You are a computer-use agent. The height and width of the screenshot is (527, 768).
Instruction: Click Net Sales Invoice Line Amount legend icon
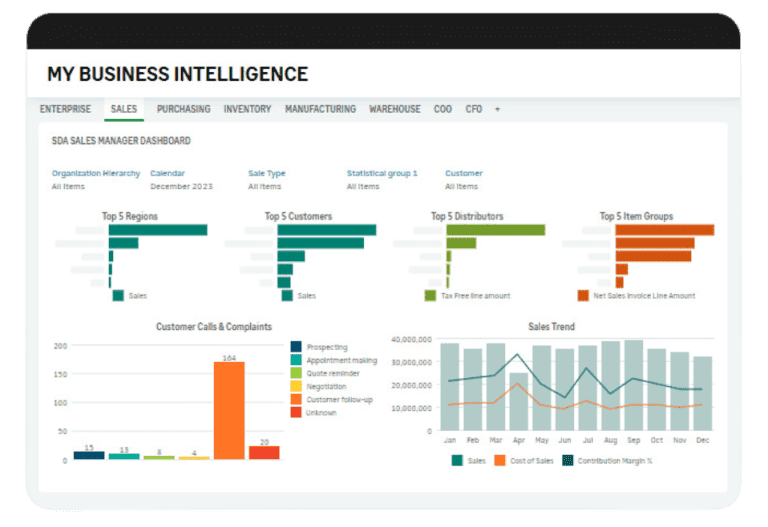coord(583,296)
